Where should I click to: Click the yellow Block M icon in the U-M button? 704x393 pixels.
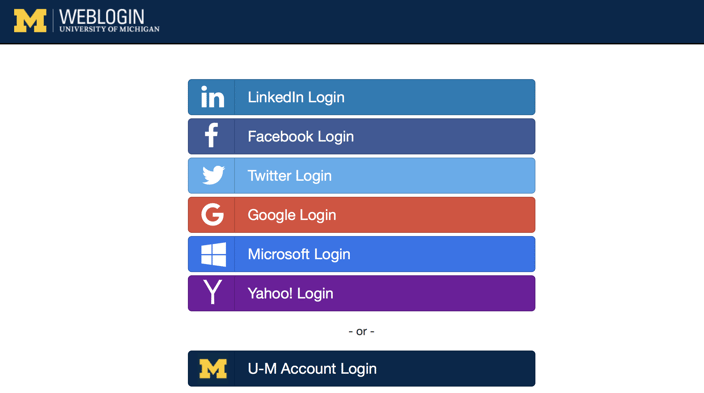point(213,369)
